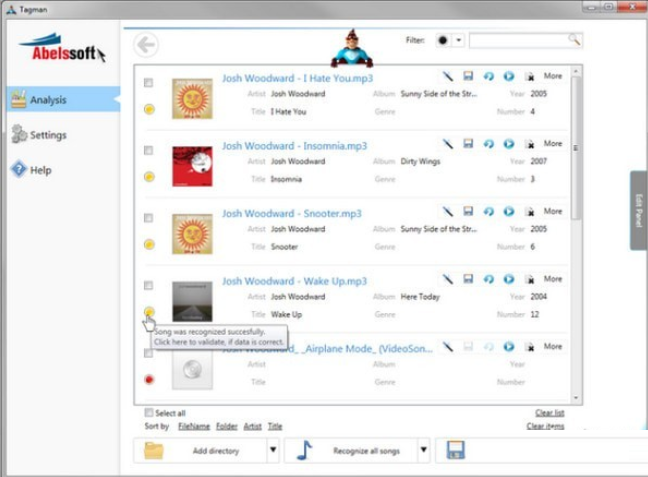Save tags for Snooter.mp3
The height and width of the screenshot is (477, 648).
(468, 212)
